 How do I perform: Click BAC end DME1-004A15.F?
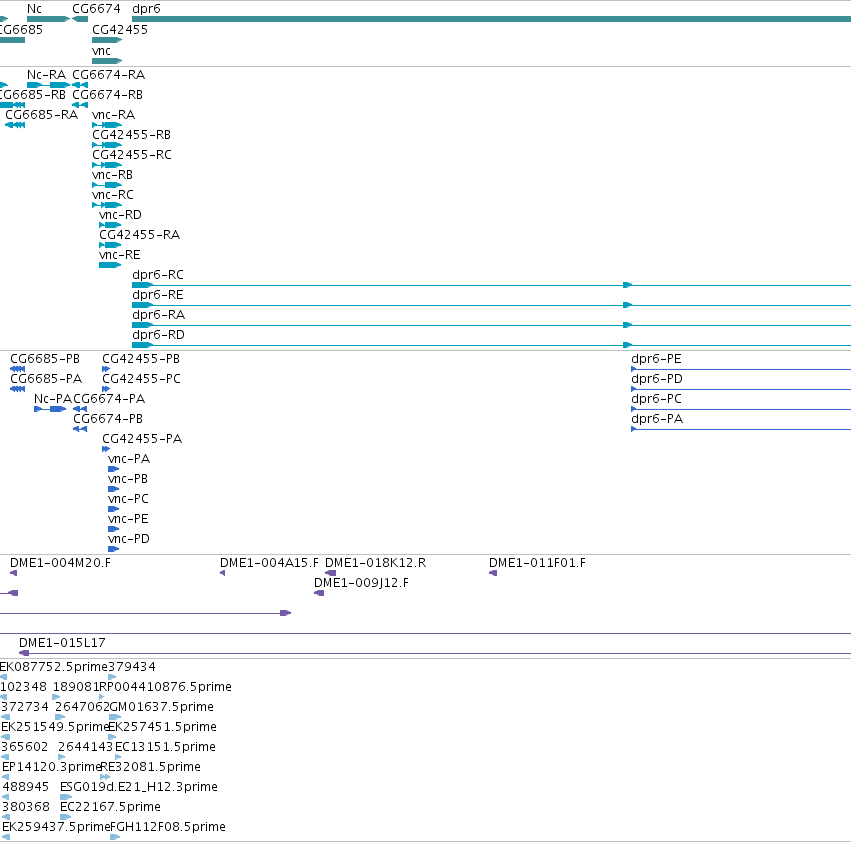pyautogui.click(x=269, y=563)
